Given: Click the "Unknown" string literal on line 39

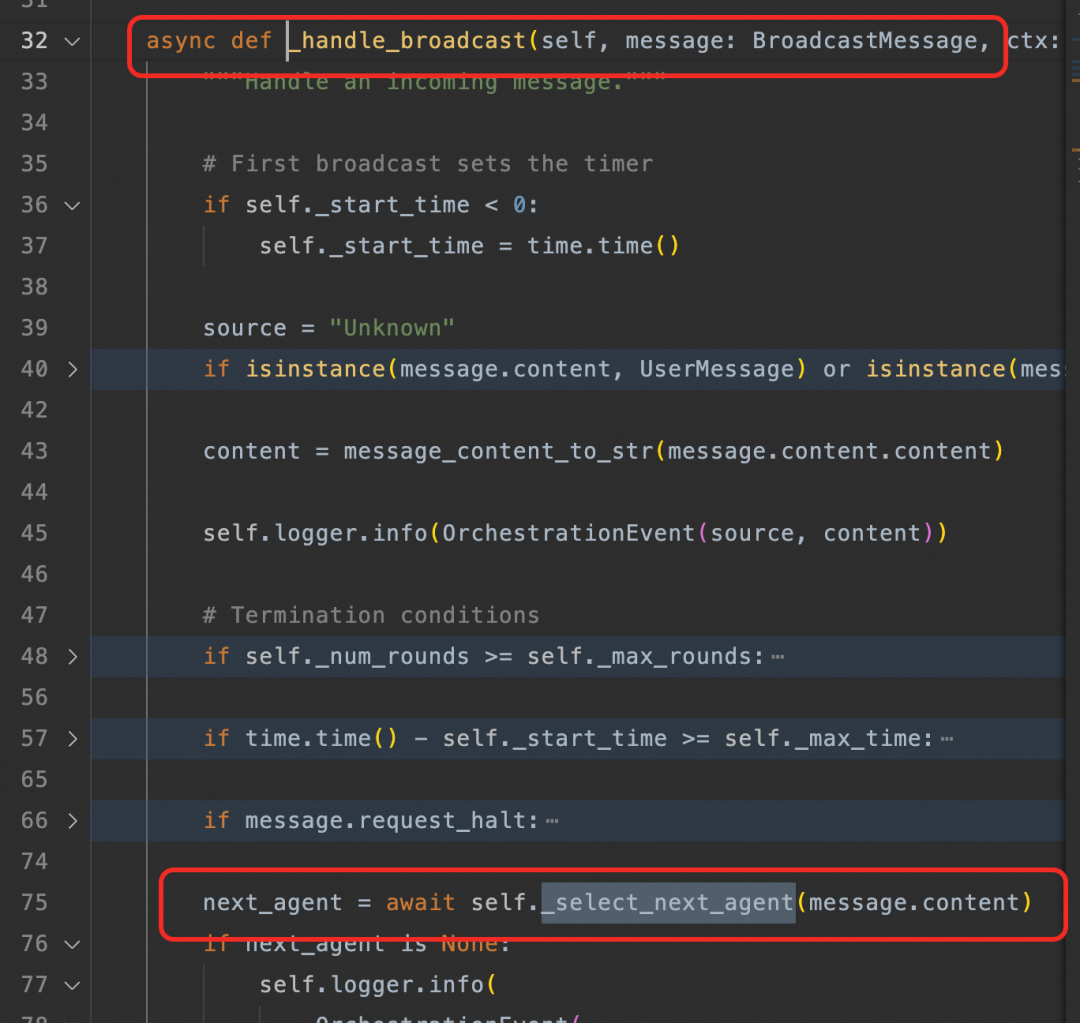Looking at the screenshot, I should click(x=392, y=328).
